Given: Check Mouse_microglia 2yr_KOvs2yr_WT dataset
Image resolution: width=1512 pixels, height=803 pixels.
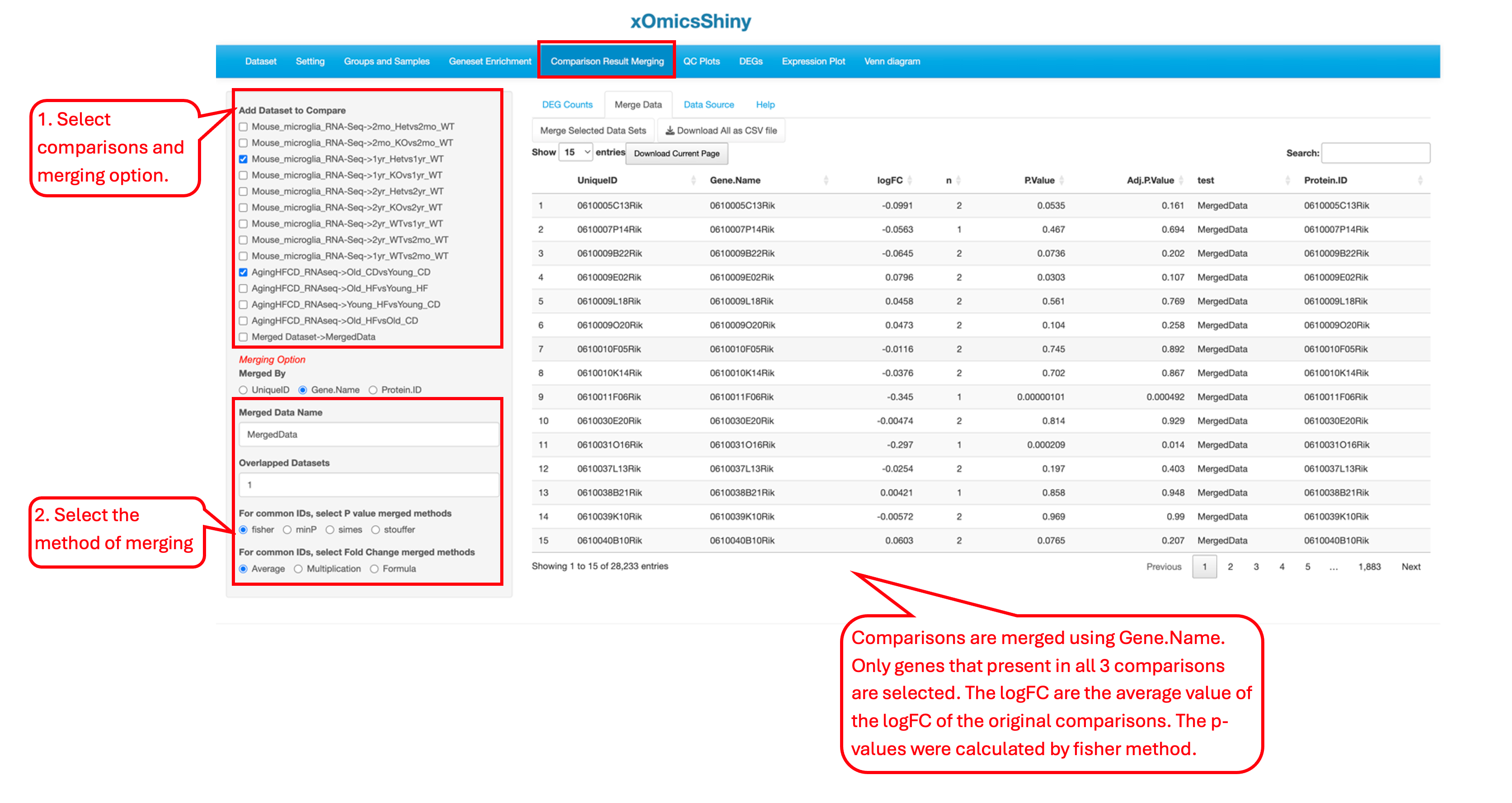Looking at the screenshot, I should pyautogui.click(x=243, y=208).
